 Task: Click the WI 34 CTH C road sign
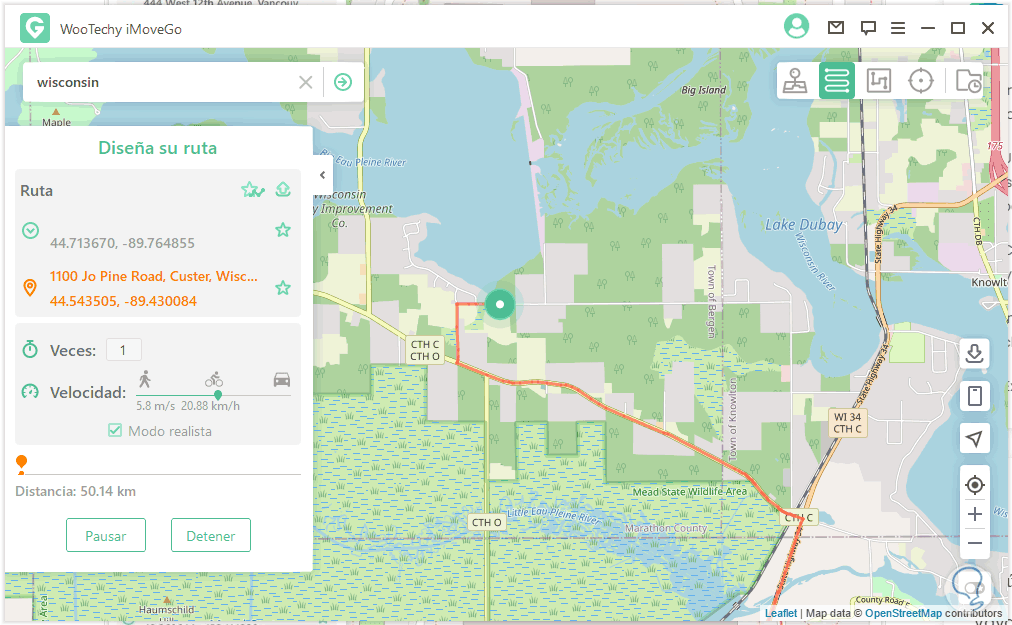tap(847, 423)
